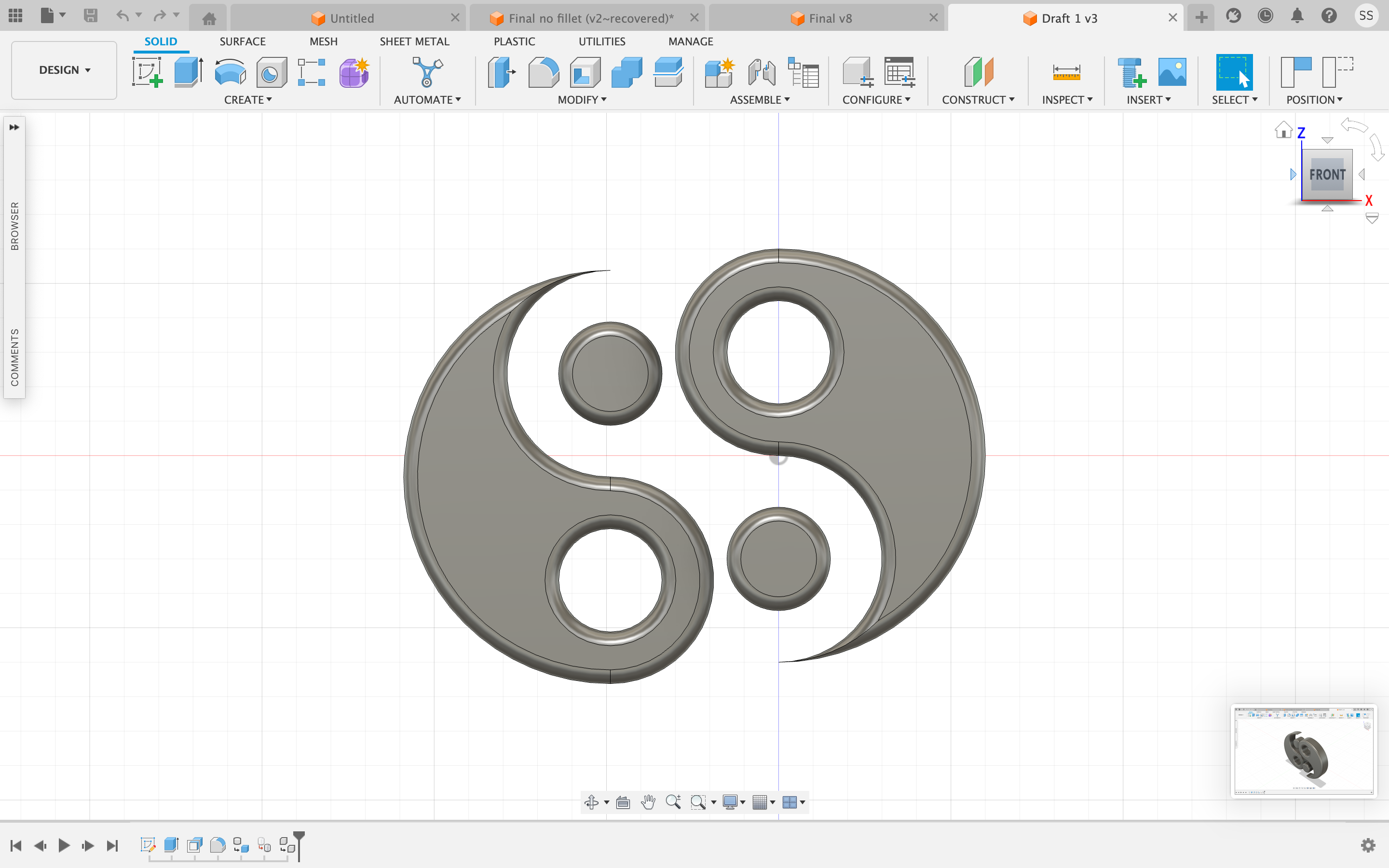The image size is (1389, 868).
Task: Click the Construct Offset Plane icon
Action: click(979, 72)
